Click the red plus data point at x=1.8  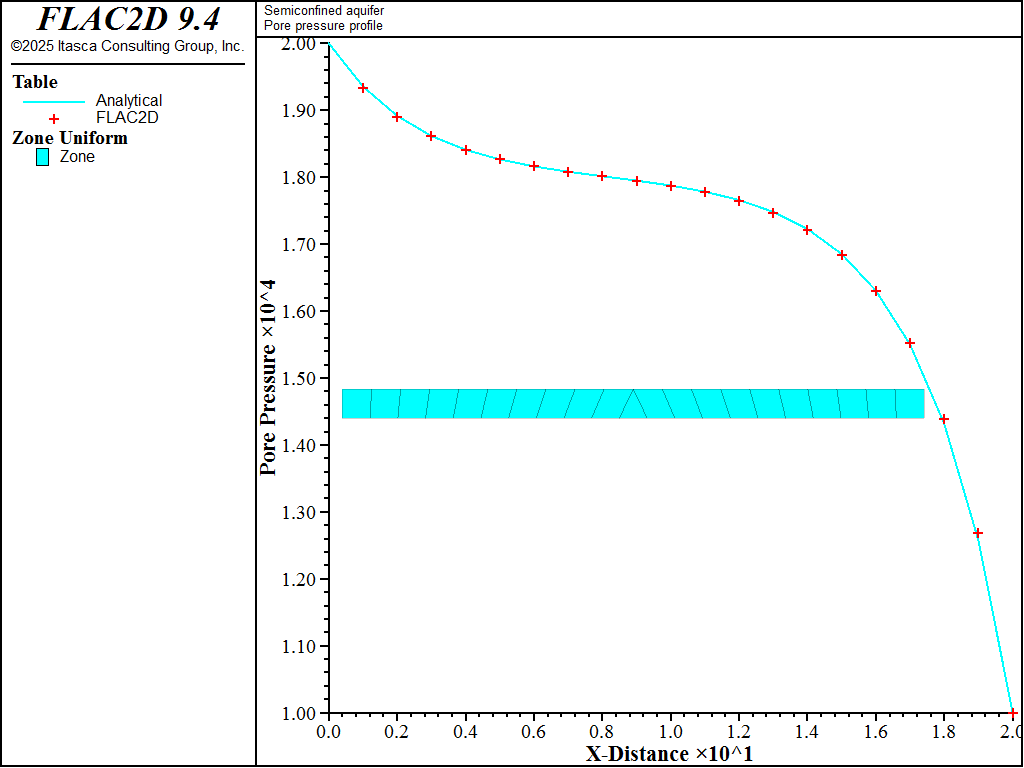944,419
